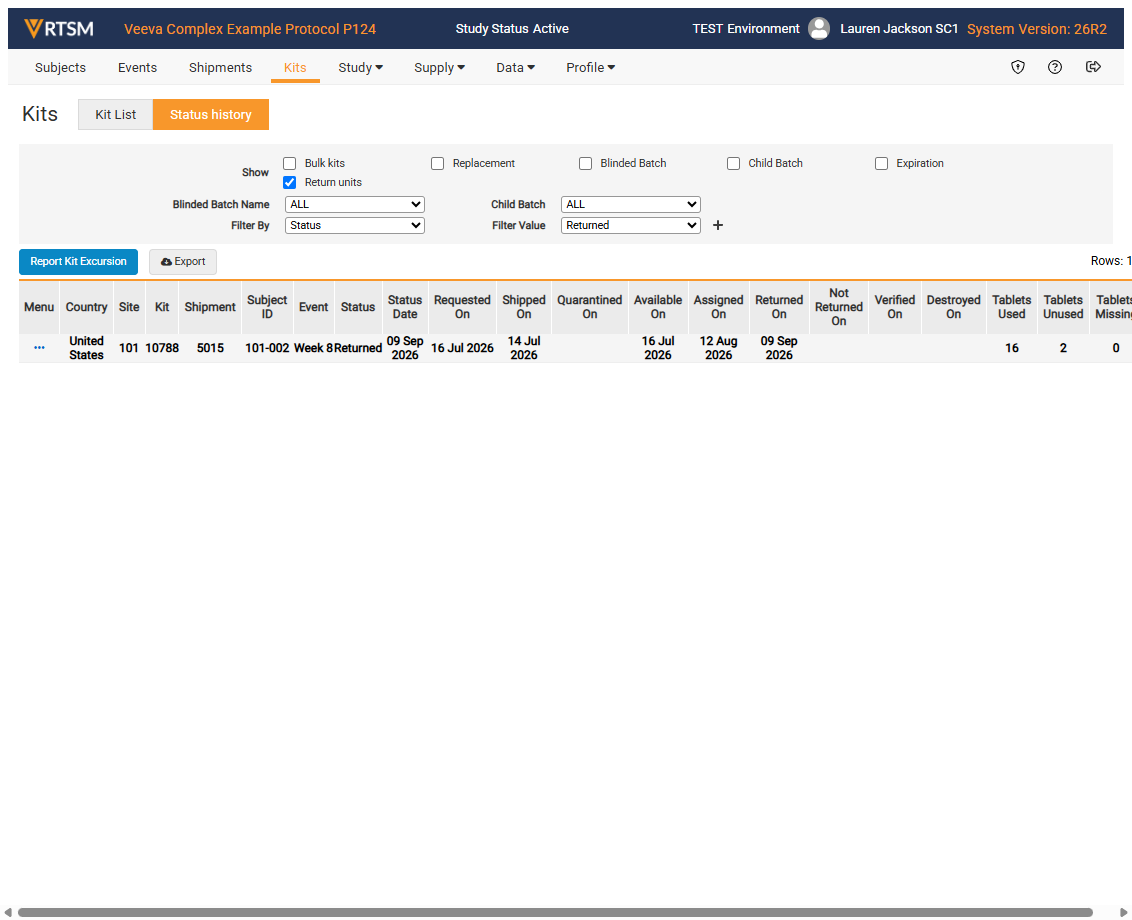
Task: Click shipment 5015 cell
Action: (x=210, y=348)
